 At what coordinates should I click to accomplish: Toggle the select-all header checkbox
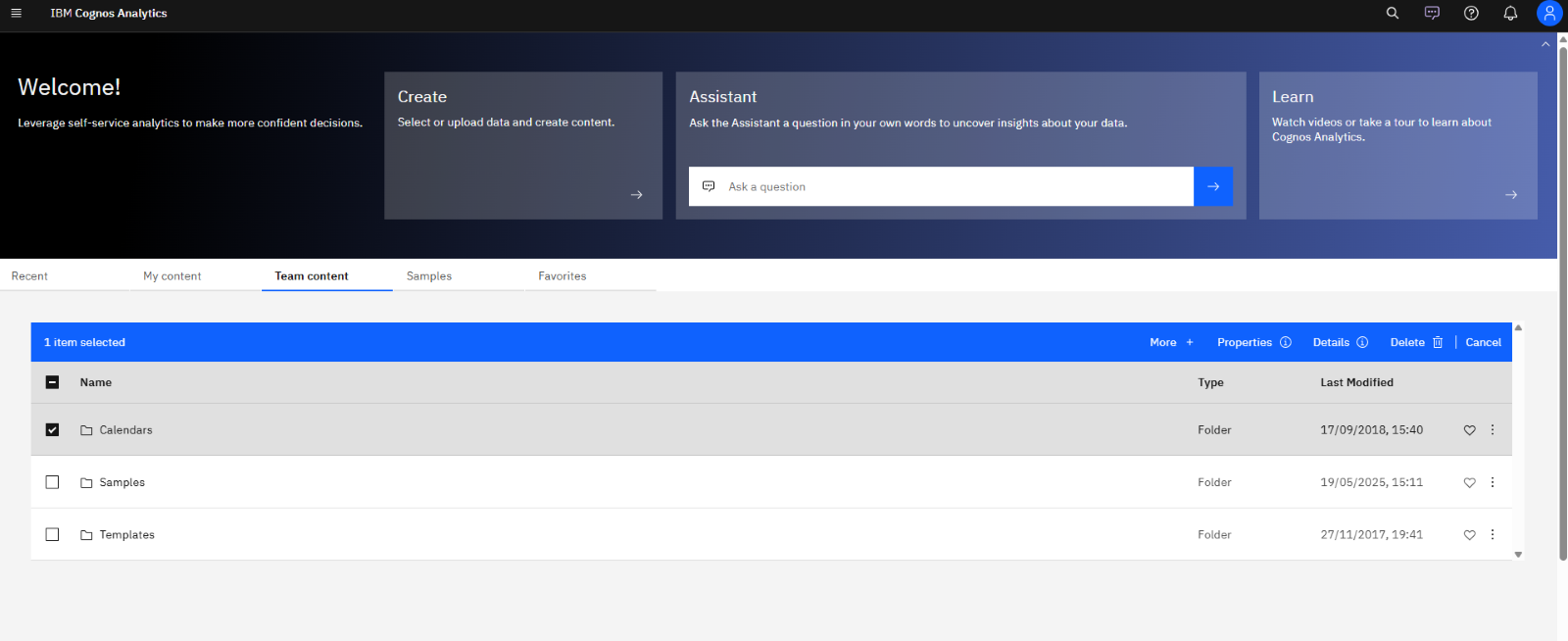coord(53,382)
